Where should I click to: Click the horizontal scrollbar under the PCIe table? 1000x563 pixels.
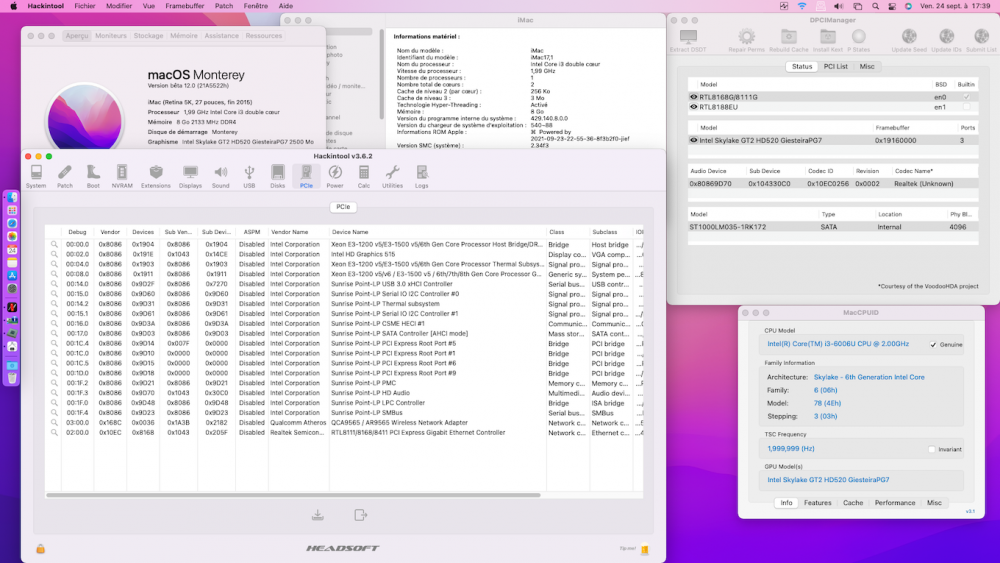click(x=293, y=495)
